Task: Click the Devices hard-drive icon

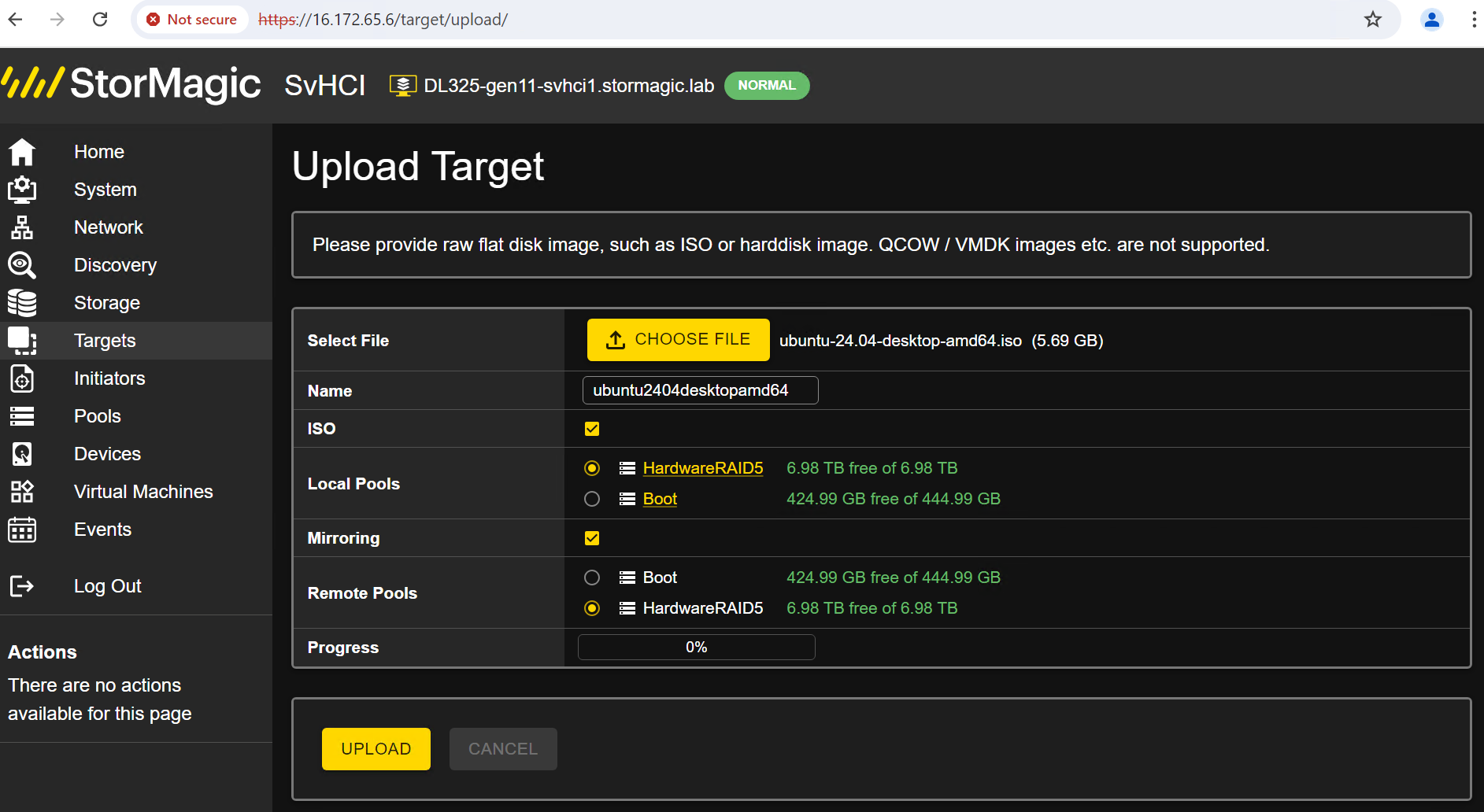Action: point(22,454)
